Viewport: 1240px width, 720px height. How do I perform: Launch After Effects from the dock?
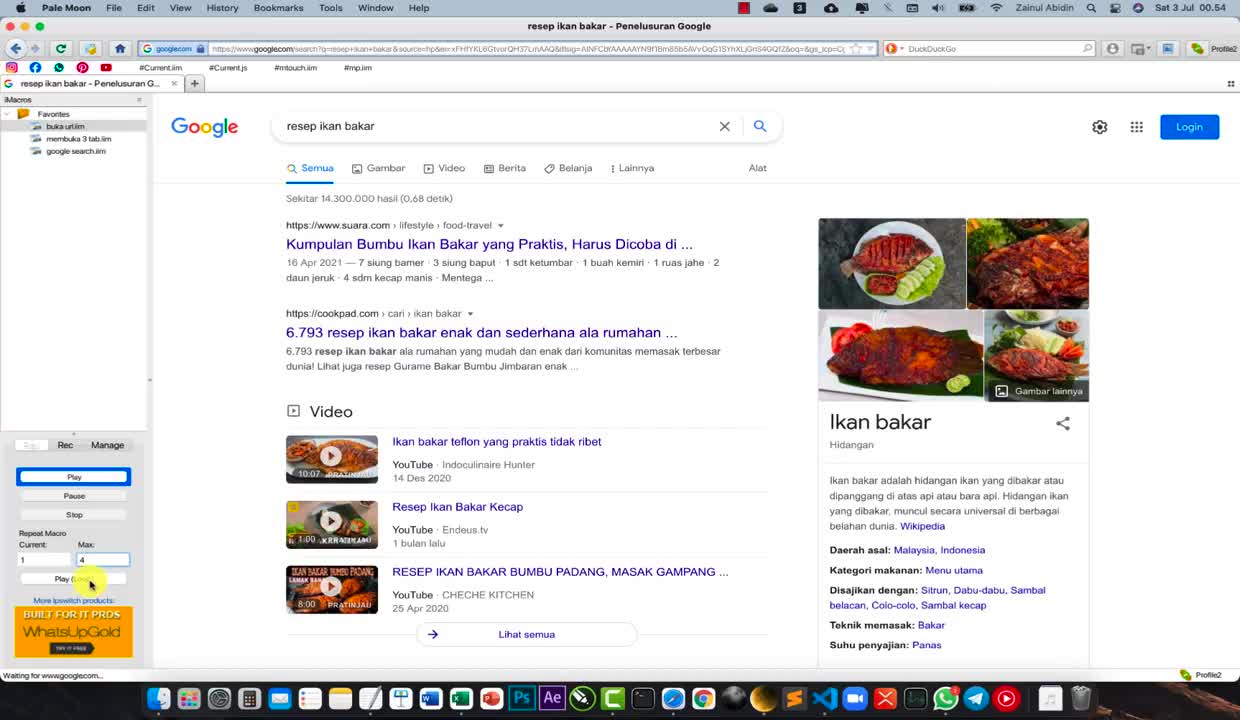(552, 698)
